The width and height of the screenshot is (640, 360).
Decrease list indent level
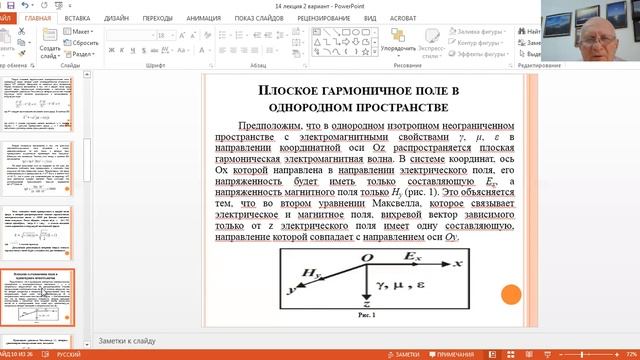pyautogui.click(x=257, y=35)
